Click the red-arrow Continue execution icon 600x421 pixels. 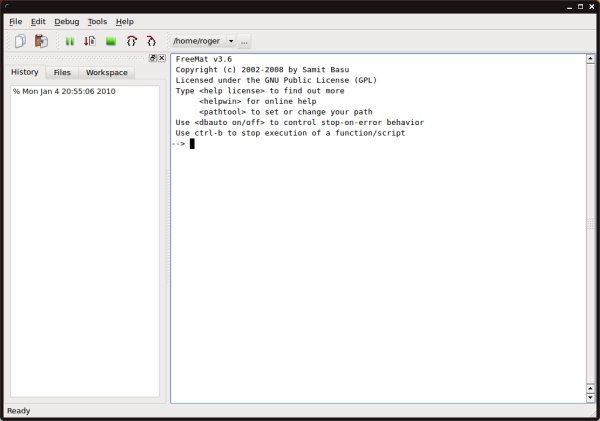coord(90,41)
